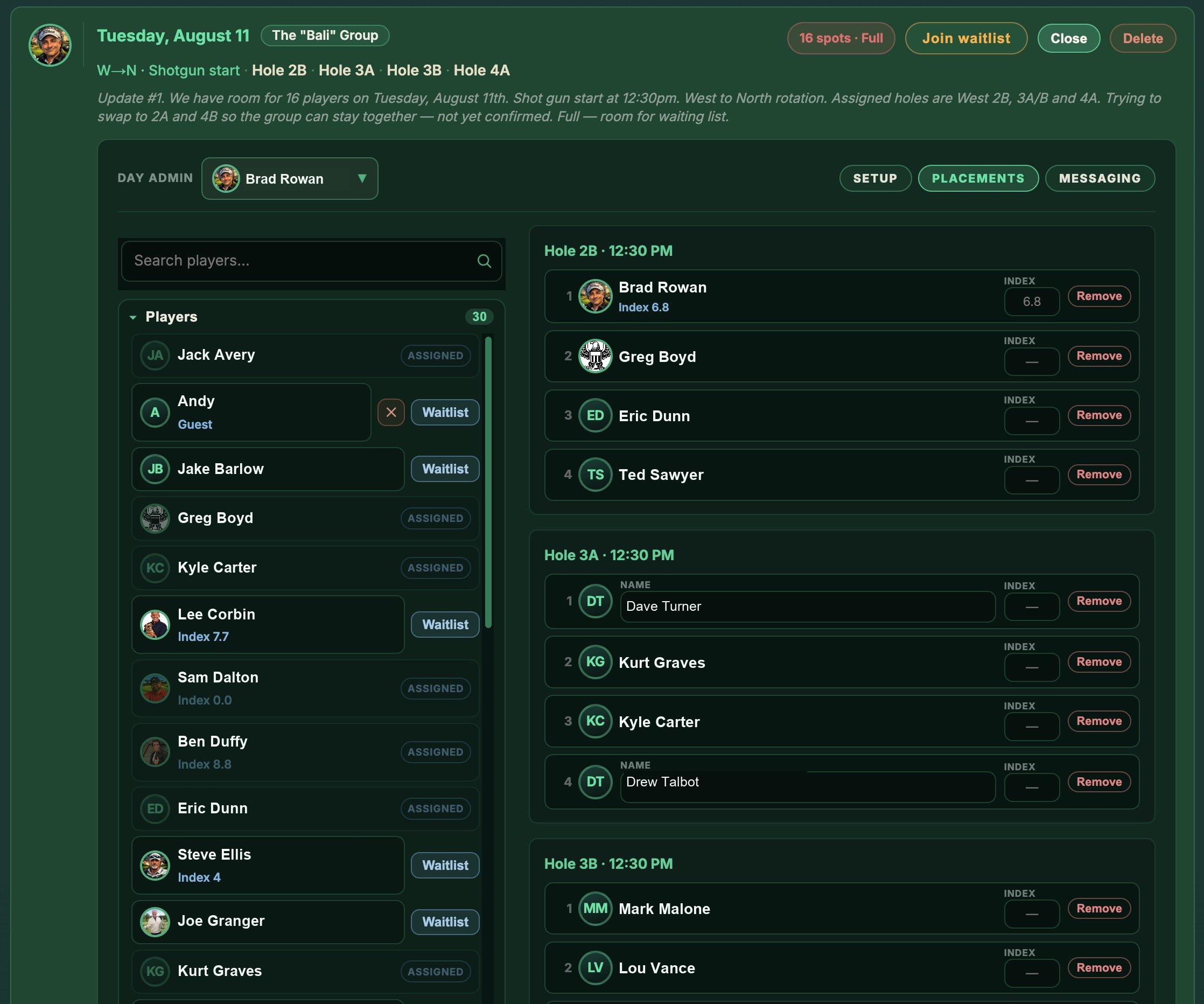1204x1004 pixels.
Task: Click Mark Malone's MM avatar
Action: click(x=595, y=908)
